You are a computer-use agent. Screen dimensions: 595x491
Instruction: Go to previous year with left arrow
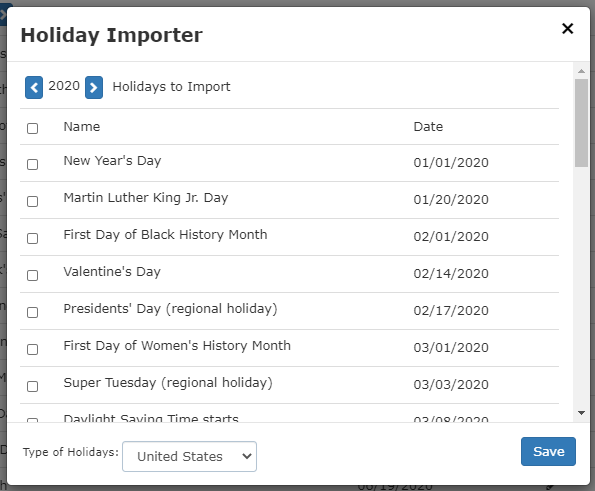(34, 87)
